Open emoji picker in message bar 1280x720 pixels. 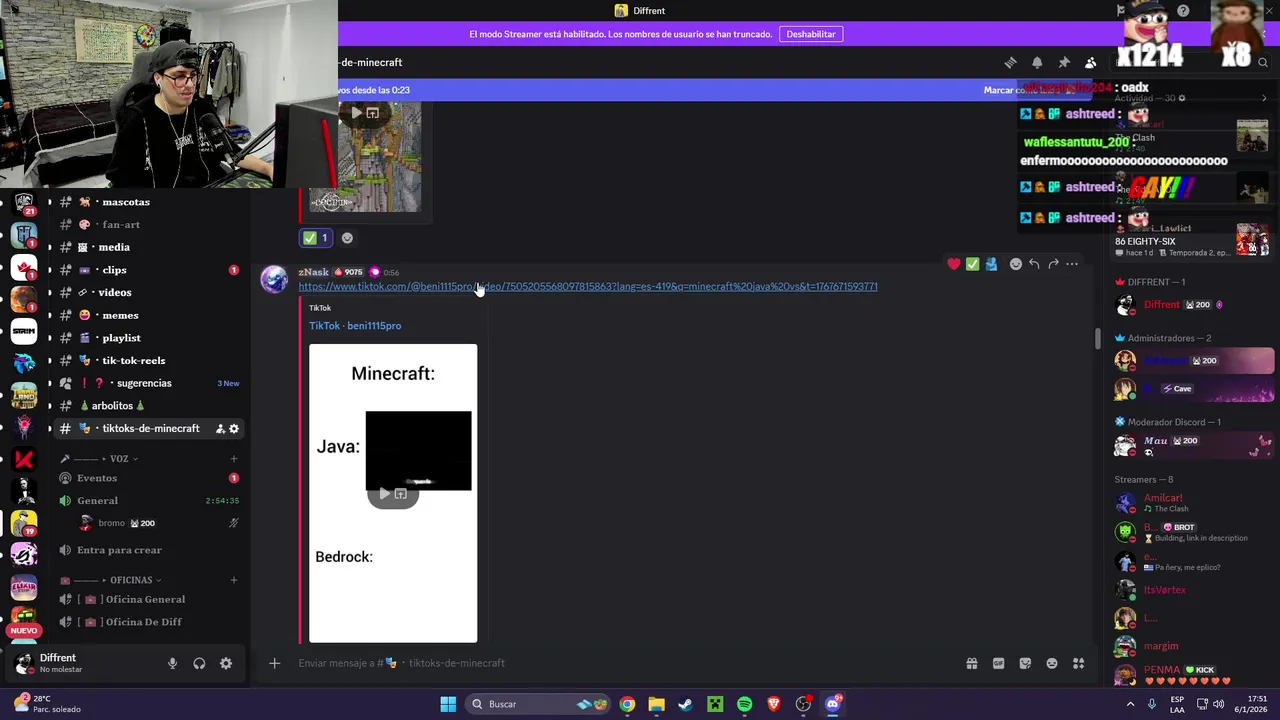1052,663
